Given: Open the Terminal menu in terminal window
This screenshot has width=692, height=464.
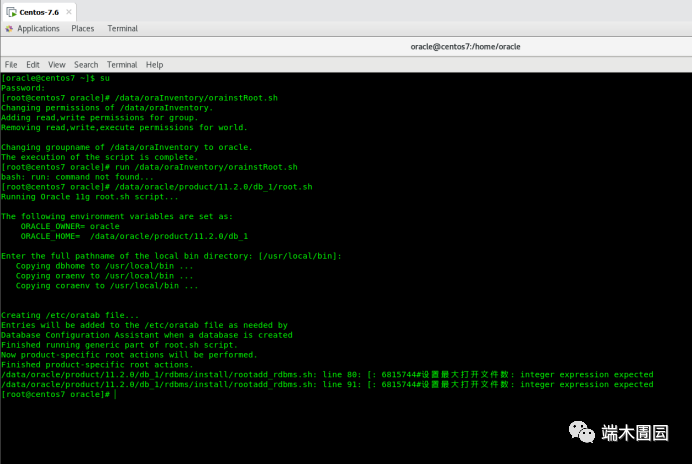Looking at the screenshot, I should (122, 65).
